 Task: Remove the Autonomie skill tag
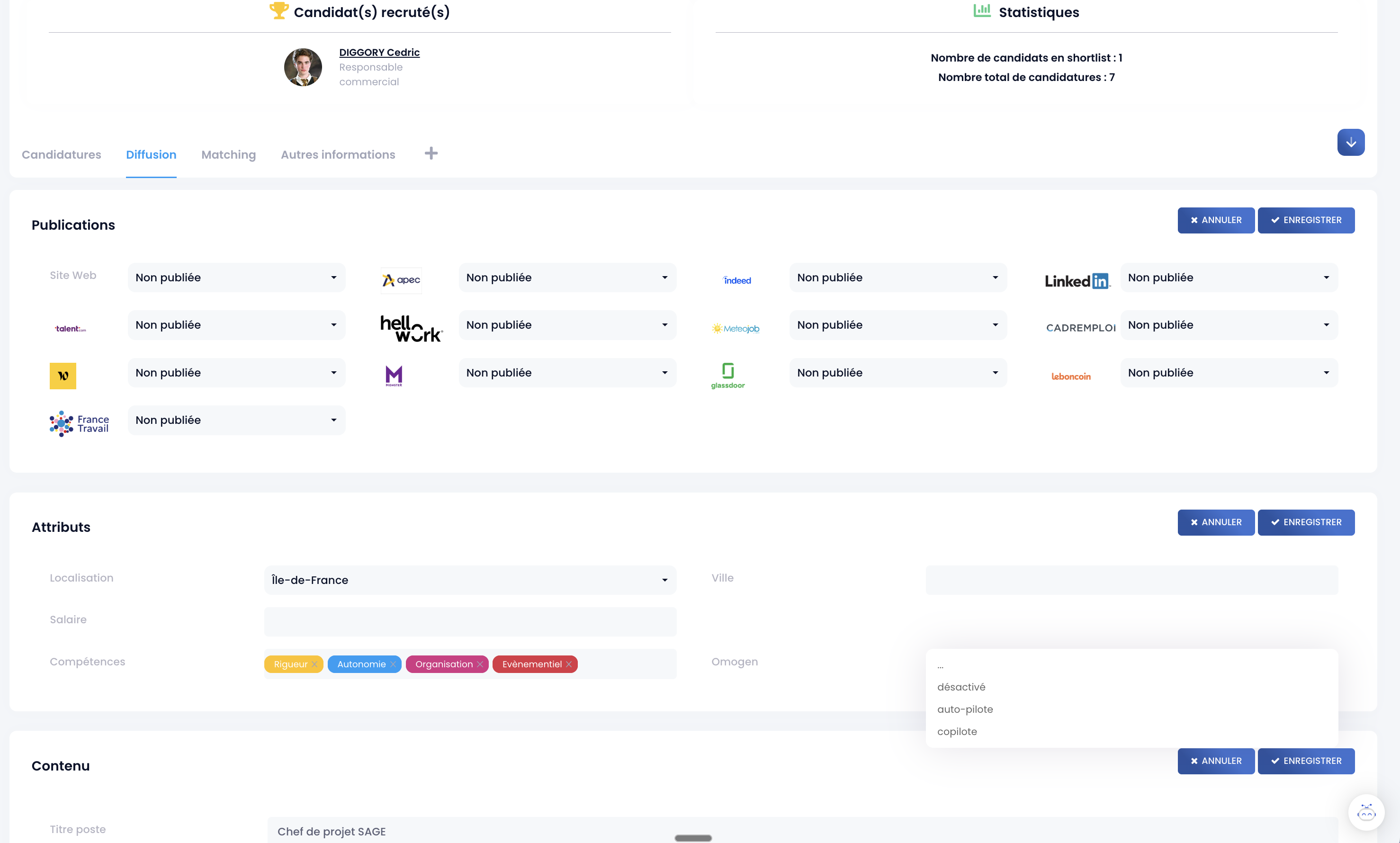(393, 664)
